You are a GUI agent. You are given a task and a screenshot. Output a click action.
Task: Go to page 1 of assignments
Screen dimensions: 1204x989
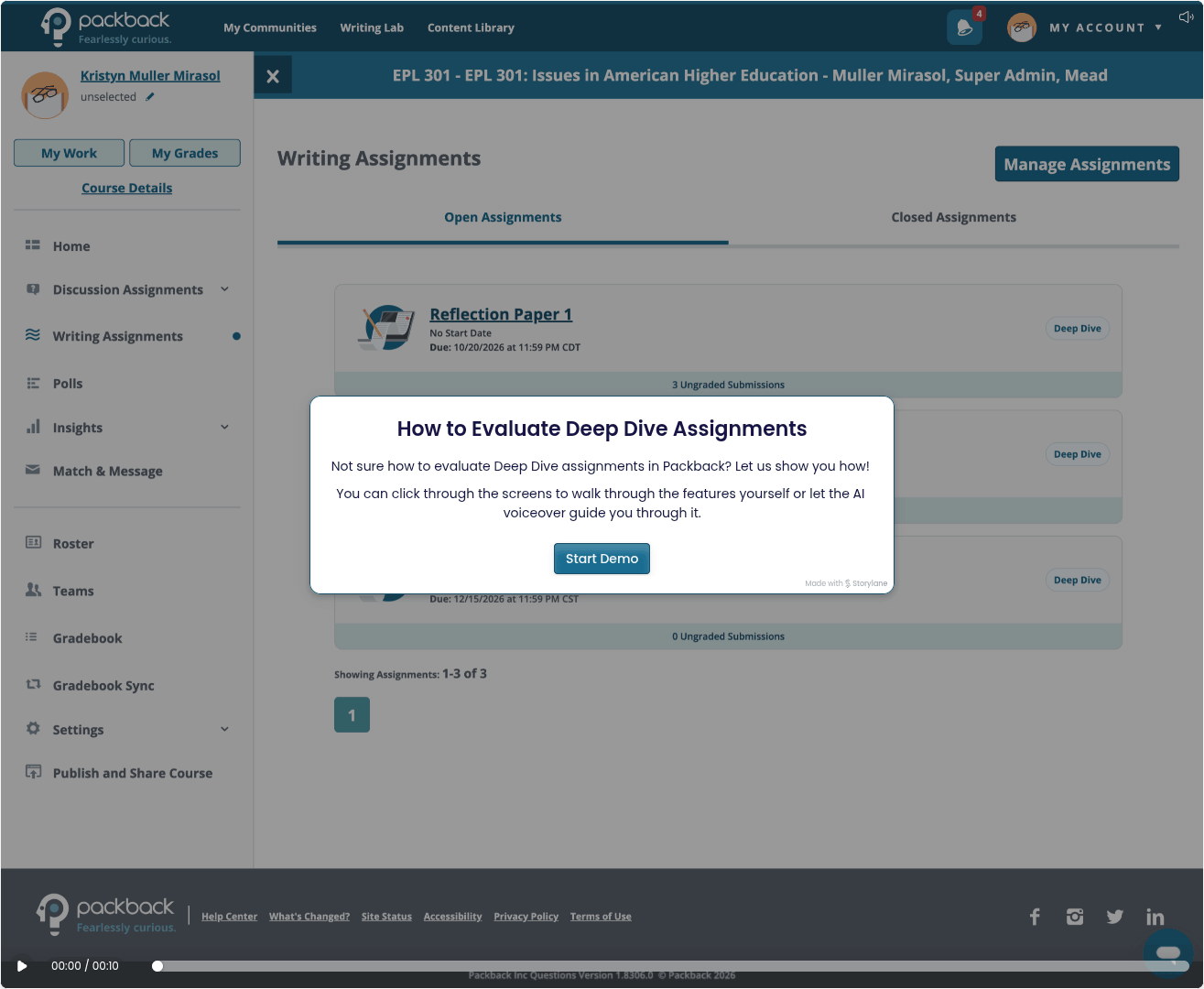point(352,715)
